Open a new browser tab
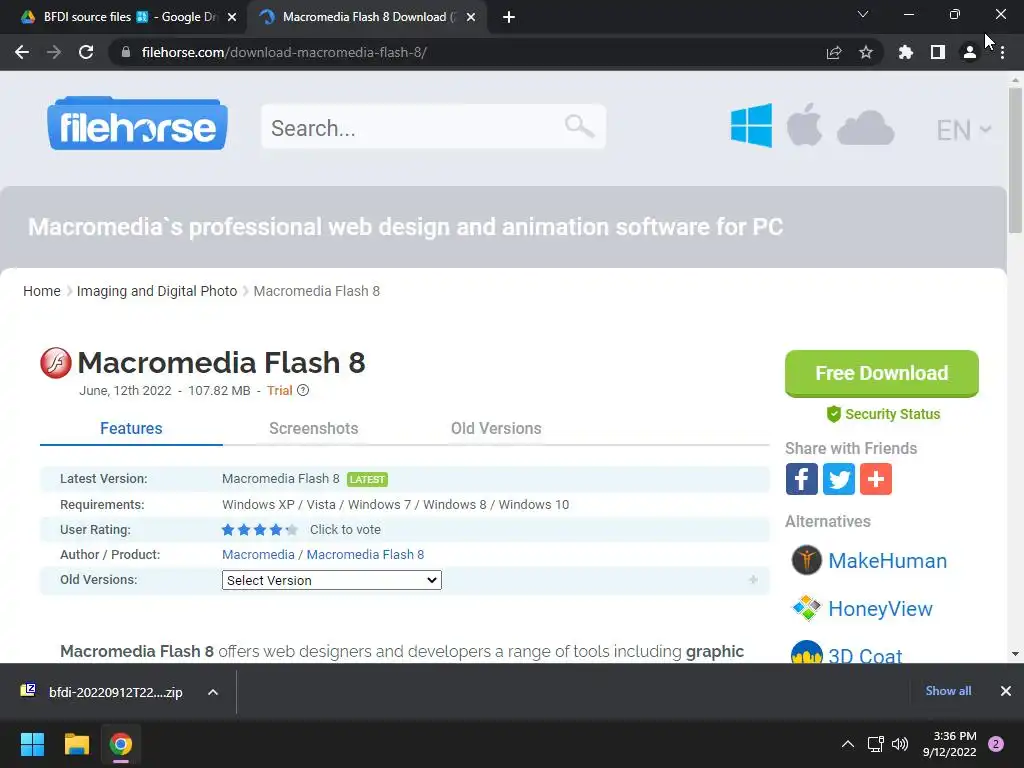Screen dimensions: 1024x768 click(x=509, y=17)
